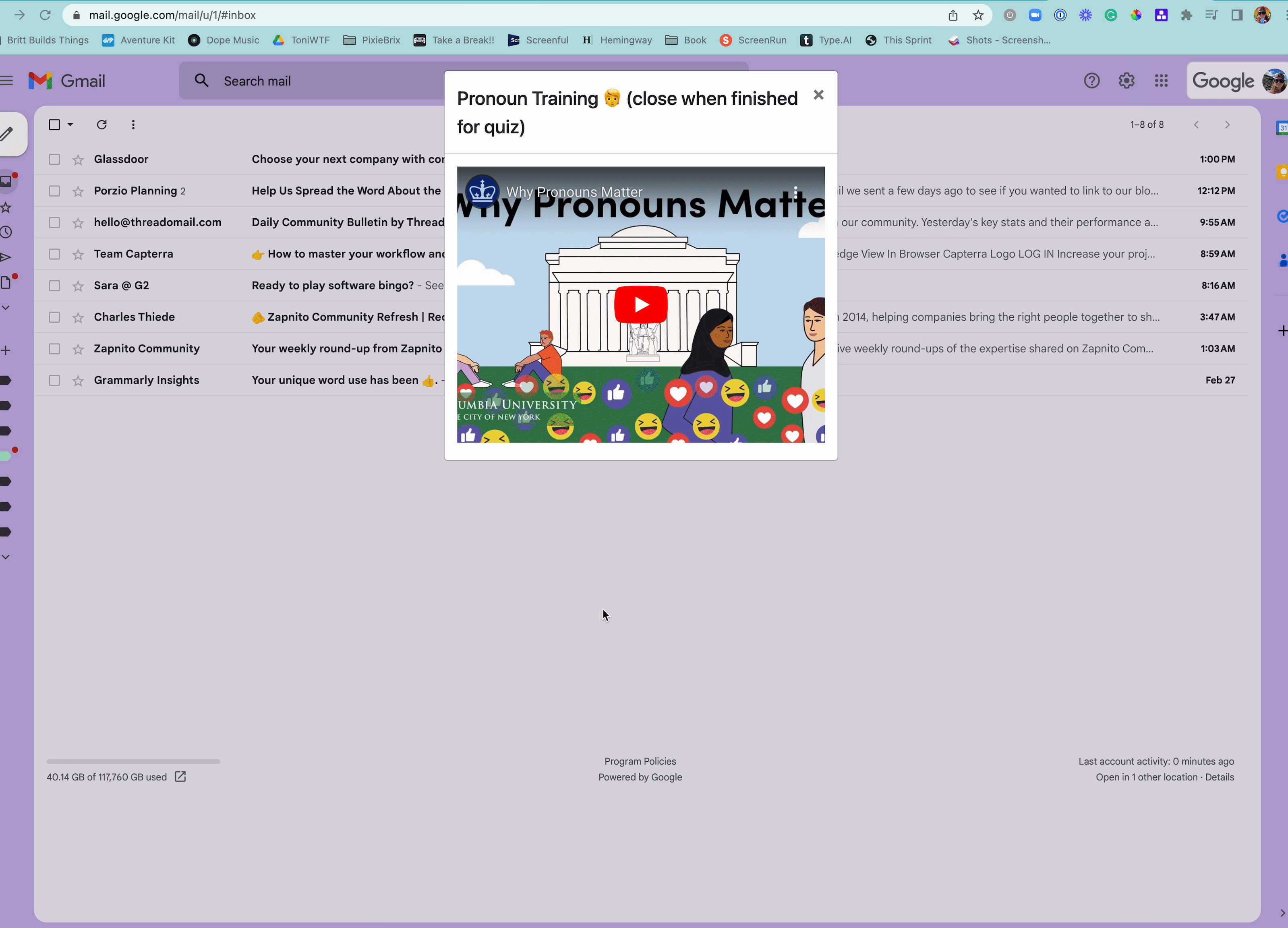Close the Pronoun Training dialog
Image resolution: width=1288 pixels, height=928 pixels.
[x=818, y=95]
